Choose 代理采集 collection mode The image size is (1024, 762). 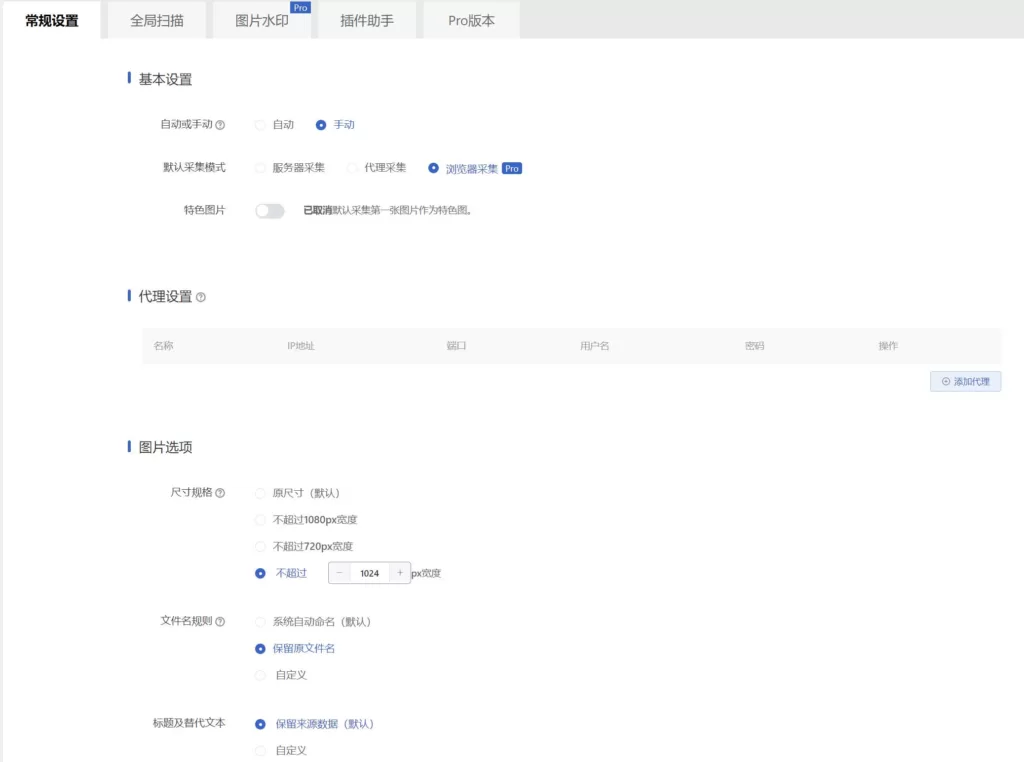(x=353, y=168)
